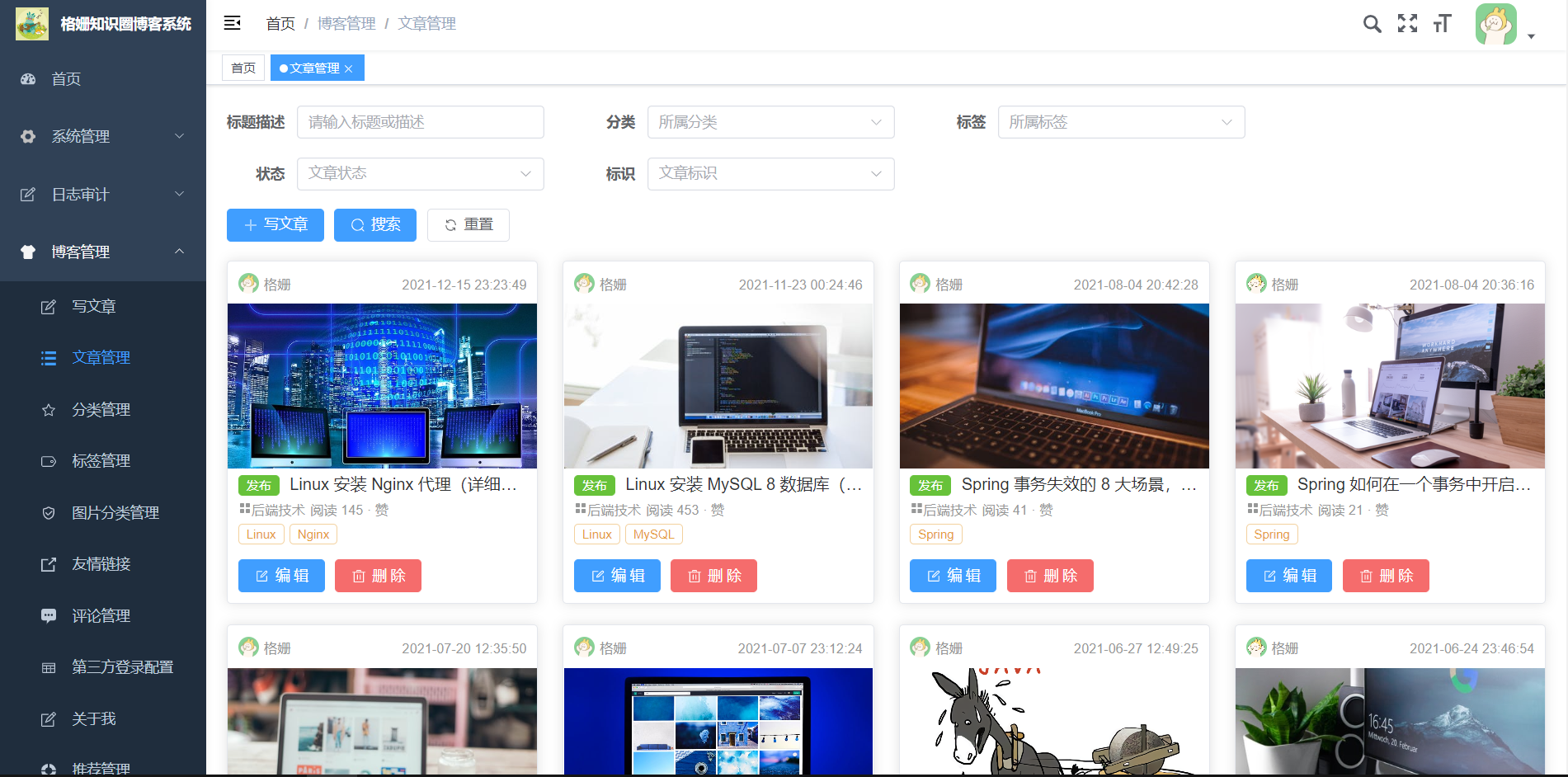The width and height of the screenshot is (1568, 777).
Task: Open 标签管理 in the sidebar
Action: (103, 461)
